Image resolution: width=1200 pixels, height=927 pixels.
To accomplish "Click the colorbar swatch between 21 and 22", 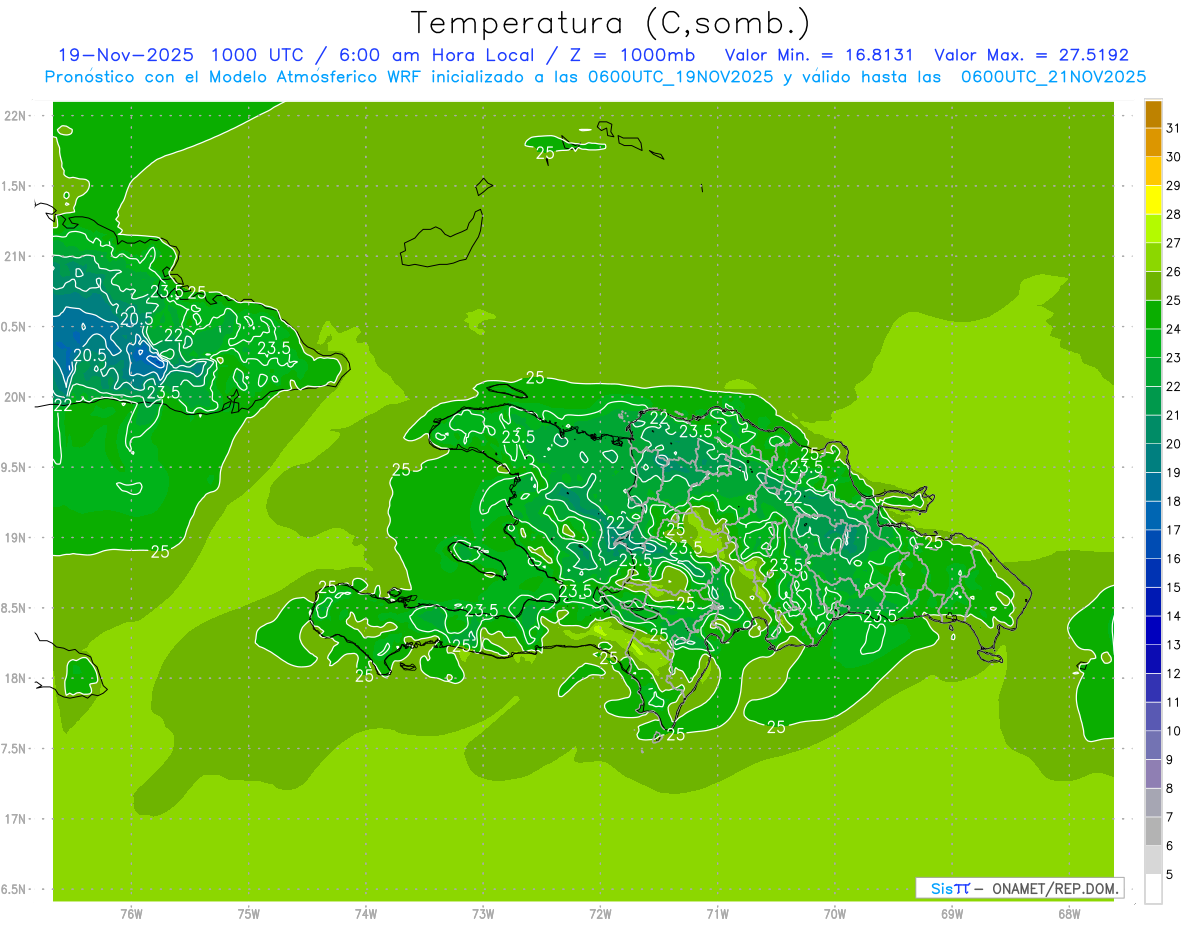I will (x=1153, y=401).
